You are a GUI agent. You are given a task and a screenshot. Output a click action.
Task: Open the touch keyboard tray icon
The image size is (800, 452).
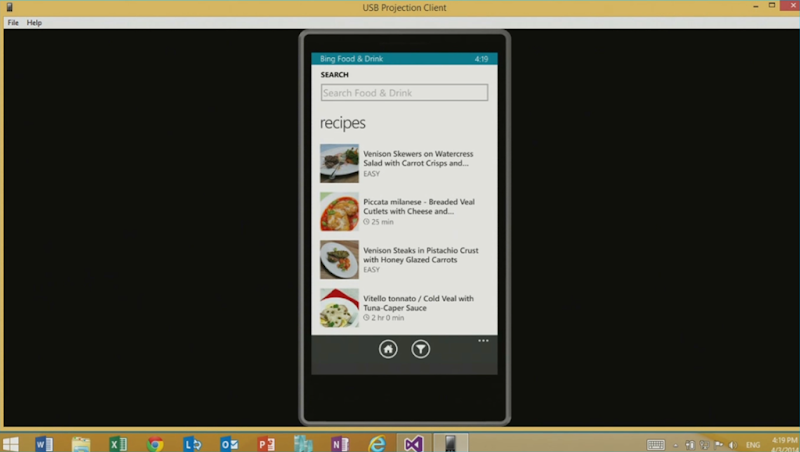(656, 445)
